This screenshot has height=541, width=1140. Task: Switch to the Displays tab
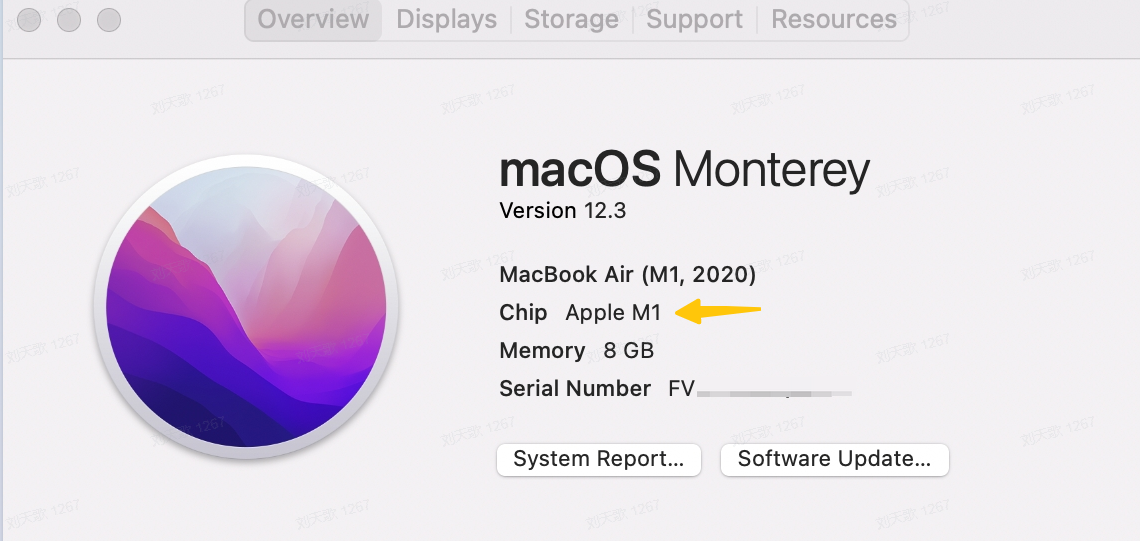tap(446, 20)
